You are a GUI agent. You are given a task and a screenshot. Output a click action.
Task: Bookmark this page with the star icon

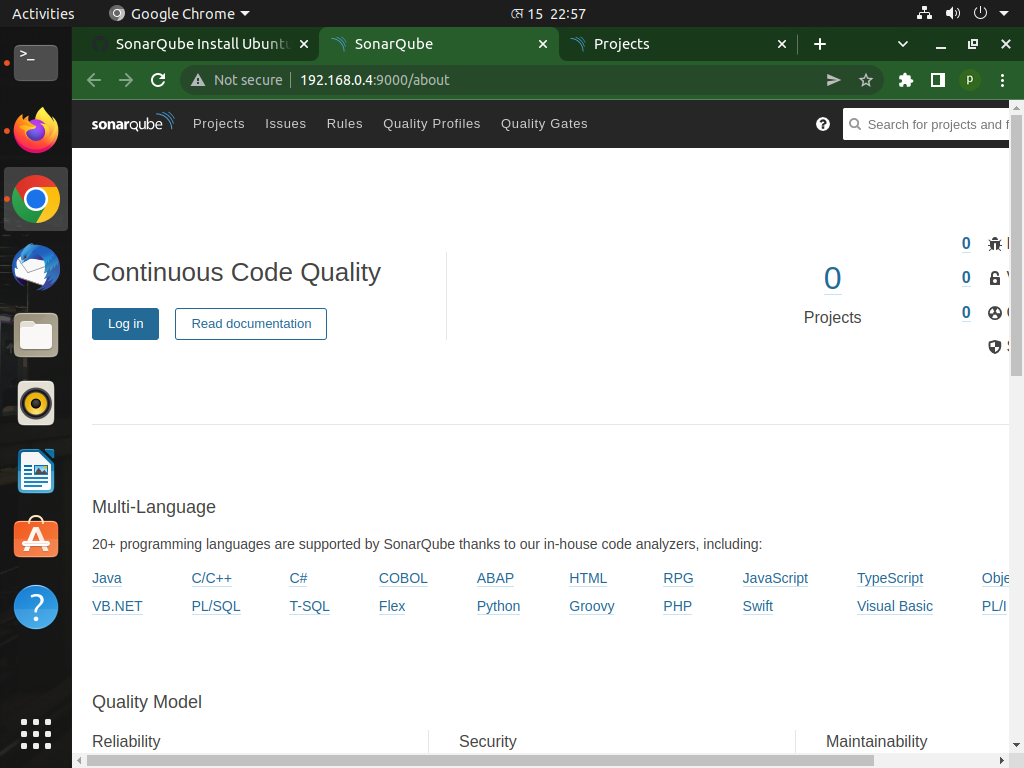point(866,80)
